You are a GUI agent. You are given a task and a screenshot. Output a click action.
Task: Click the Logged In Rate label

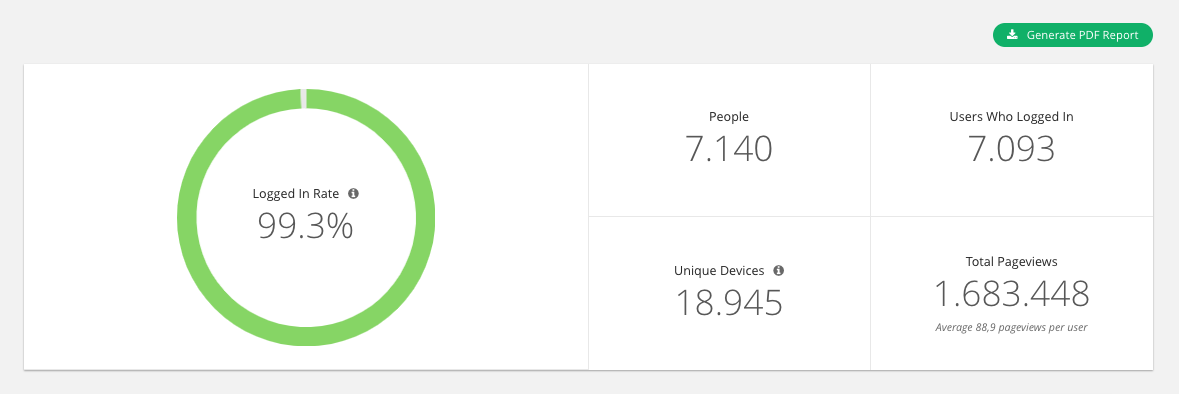coord(296,193)
